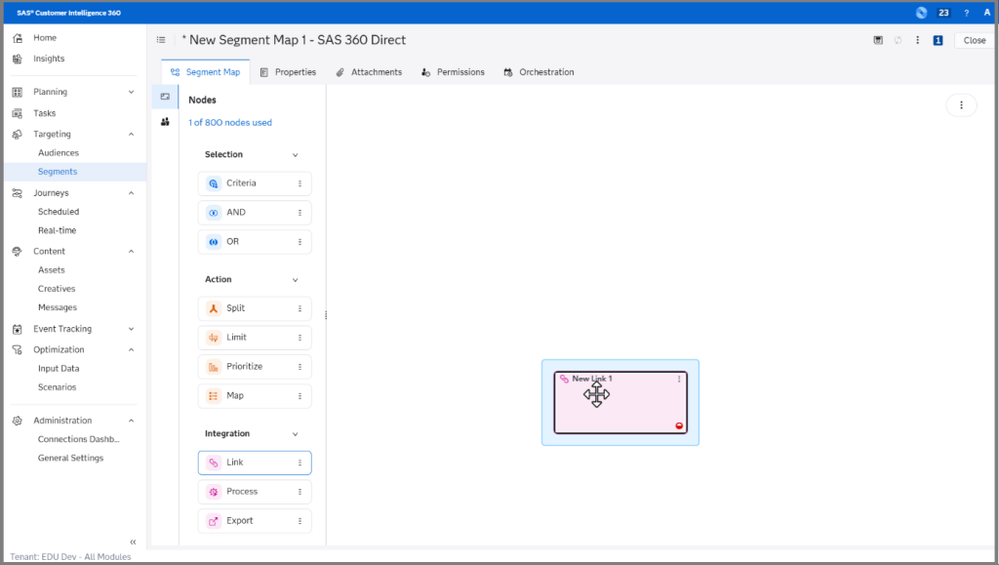
Task: Click the Planning grid icon
Action: click(x=17, y=92)
